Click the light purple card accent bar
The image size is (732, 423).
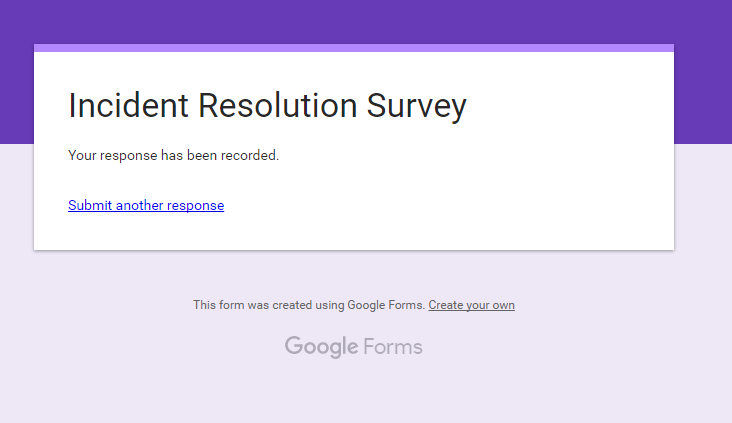353,48
